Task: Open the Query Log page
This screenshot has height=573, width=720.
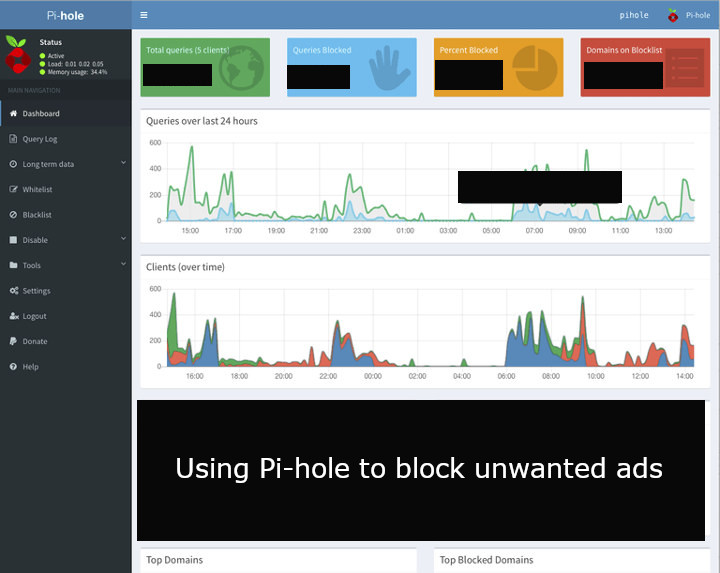Action: click(x=66, y=139)
